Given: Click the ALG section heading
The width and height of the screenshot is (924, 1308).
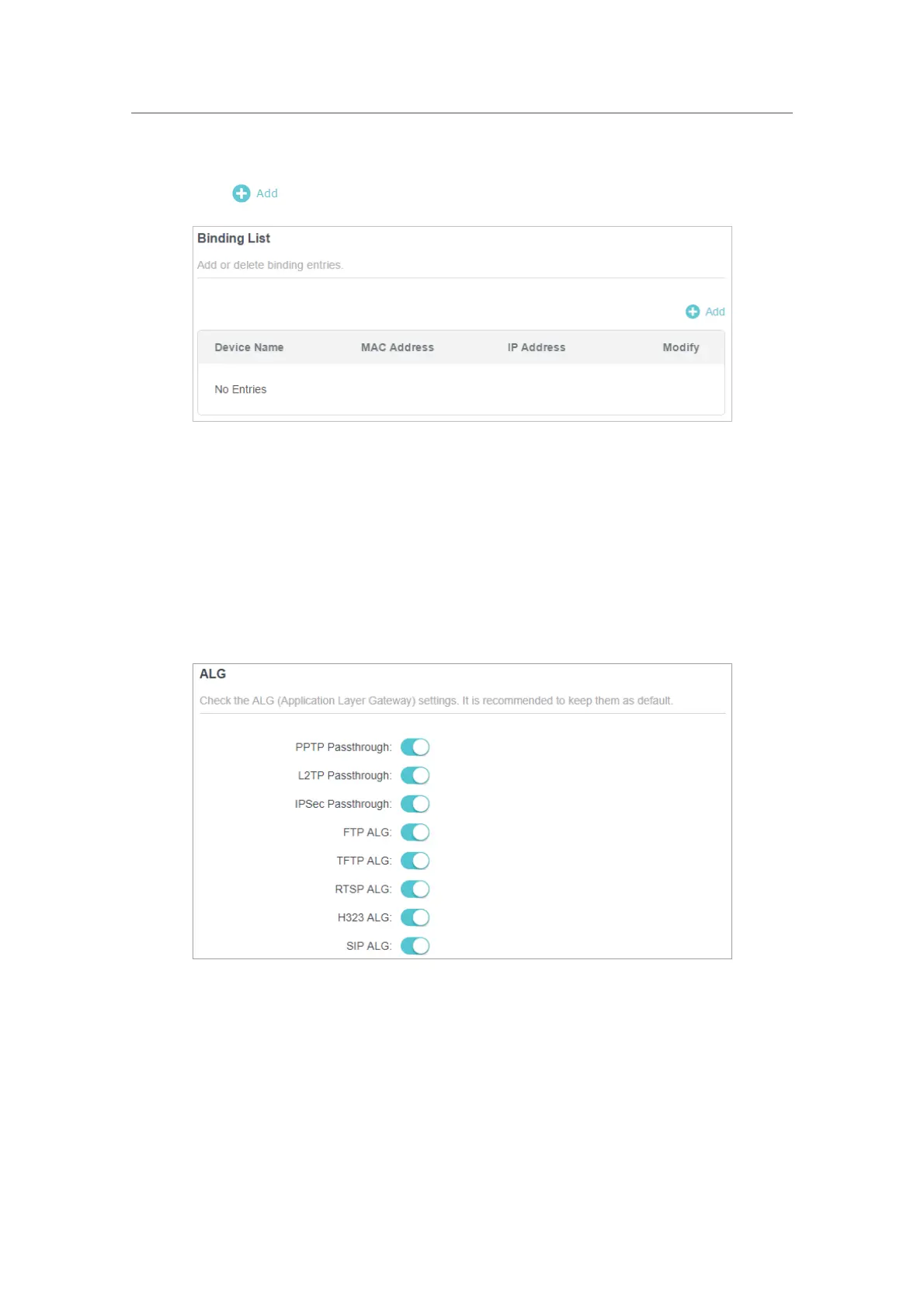Looking at the screenshot, I should [x=213, y=674].
